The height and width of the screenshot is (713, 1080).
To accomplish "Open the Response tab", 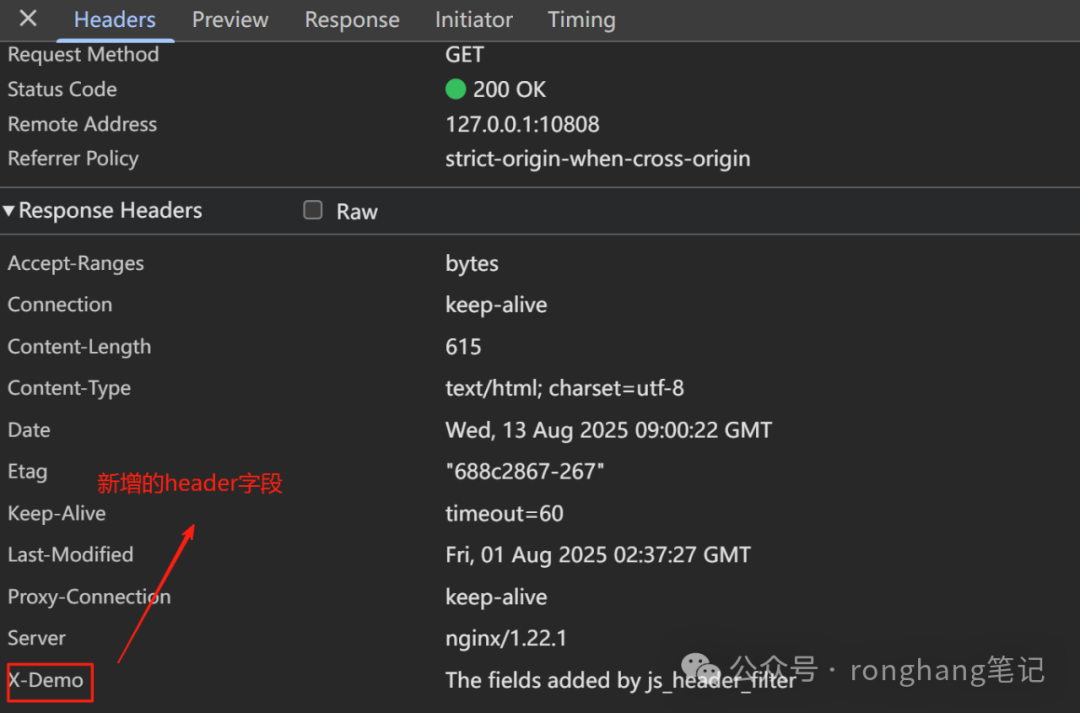I will [352, 20].
